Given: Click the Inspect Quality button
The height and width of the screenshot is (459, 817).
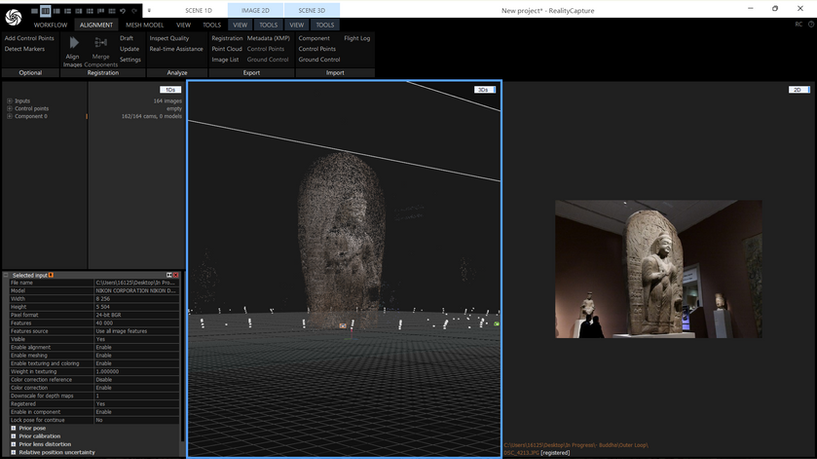Looking at the screenshot, I should 169,38.
